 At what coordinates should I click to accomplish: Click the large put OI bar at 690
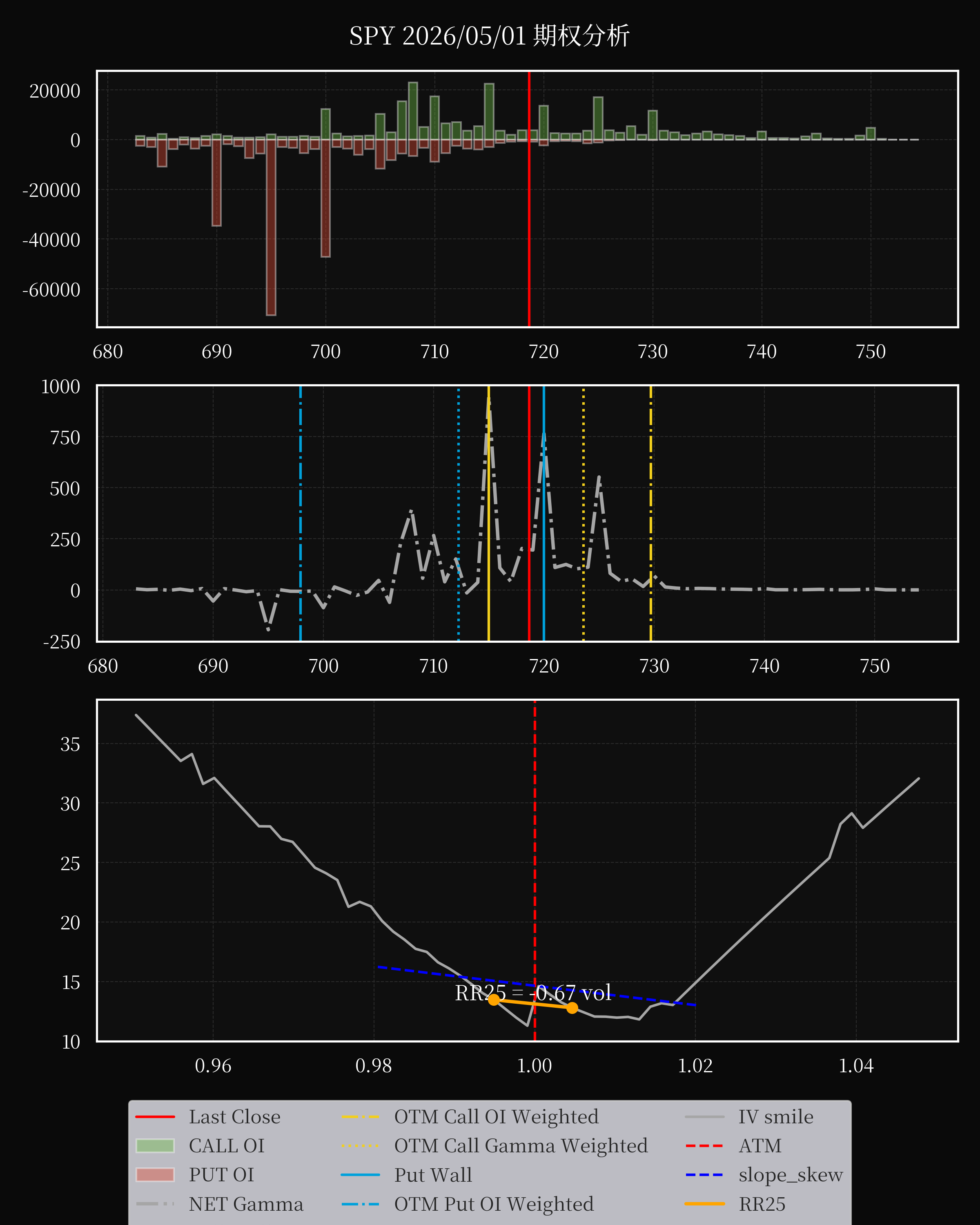pos(216,183)
